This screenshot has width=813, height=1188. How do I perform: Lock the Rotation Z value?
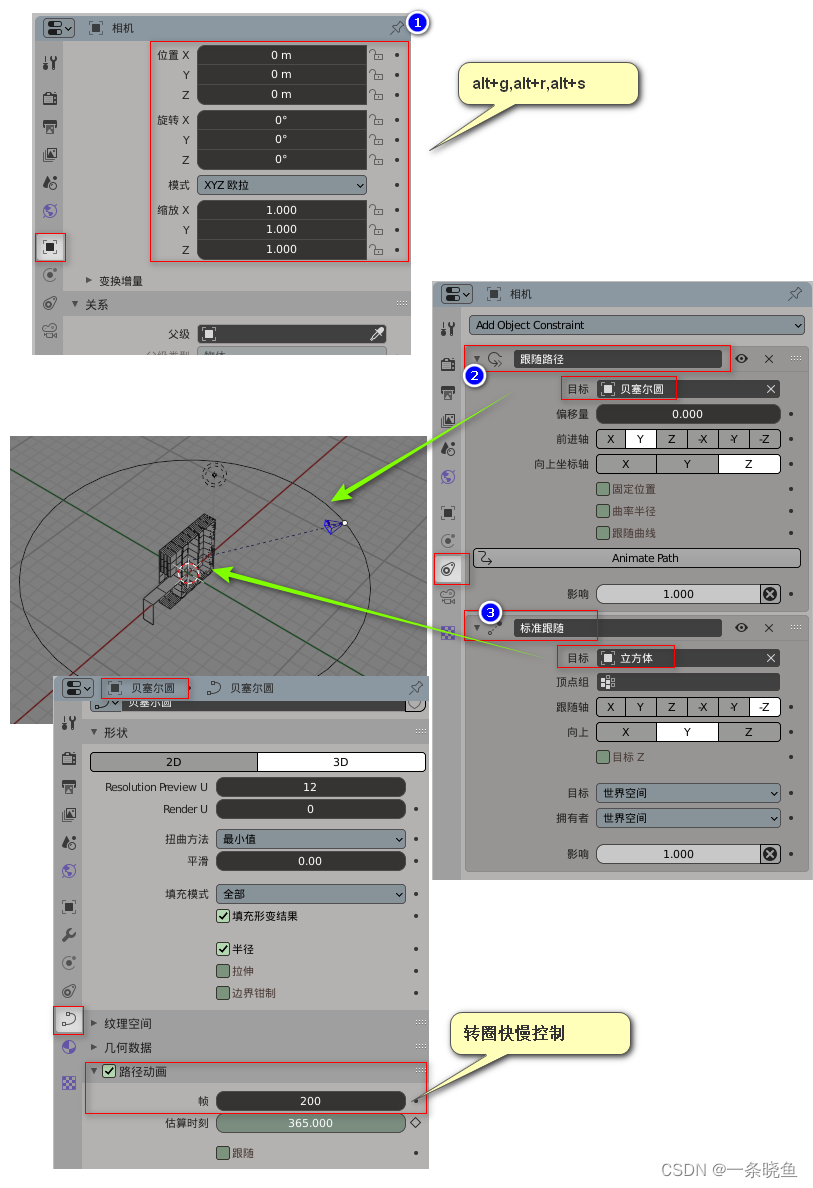377,159
